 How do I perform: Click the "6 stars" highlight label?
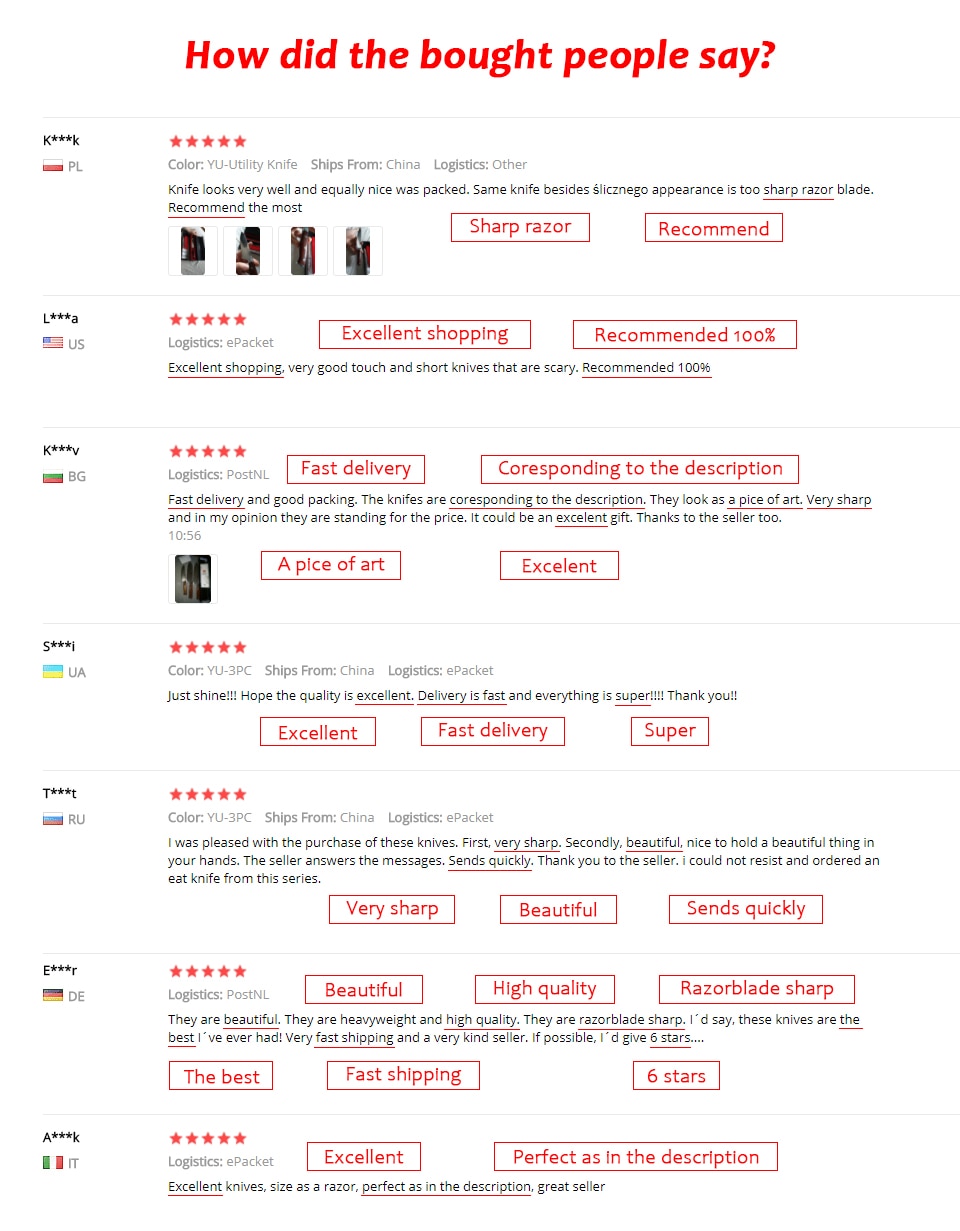(x=676, y=1076)
